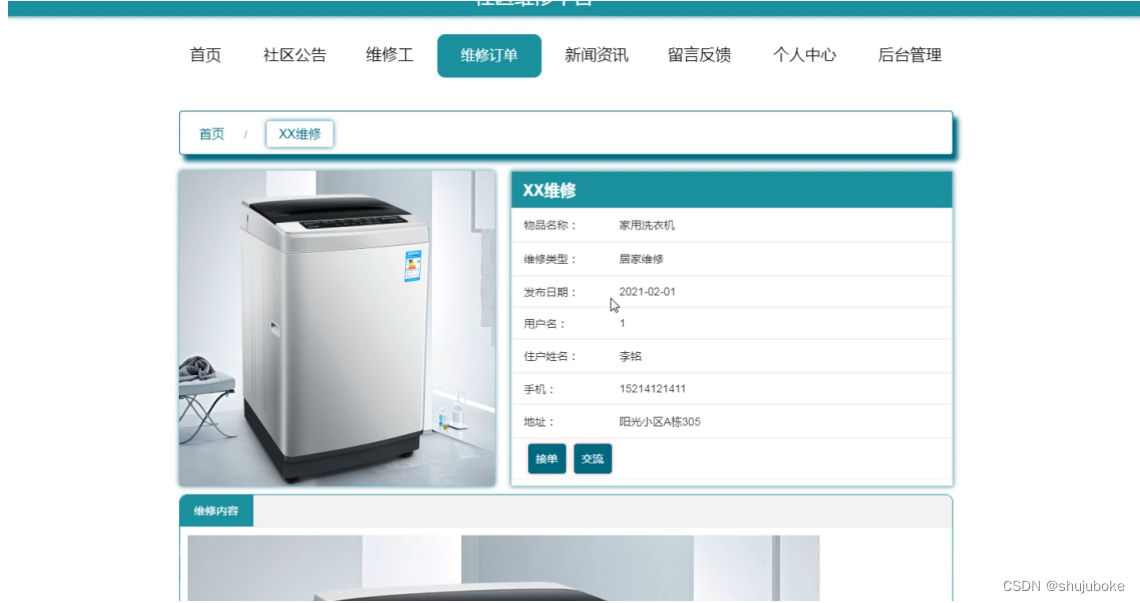Viewport: 1140px width, 603px height.
Task: Select the highlighted 维修订单 tab
Action: (x=489, y=55)
